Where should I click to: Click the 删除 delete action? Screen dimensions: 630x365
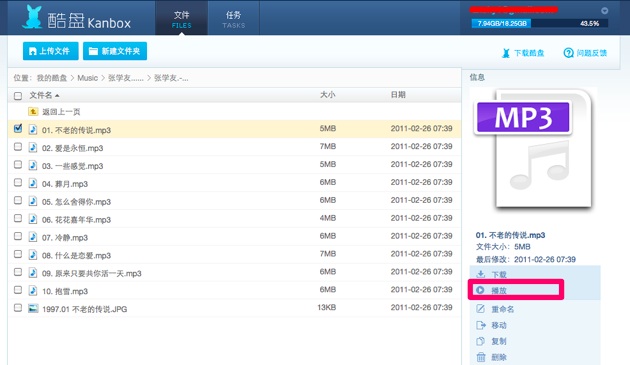coord(499,357)
